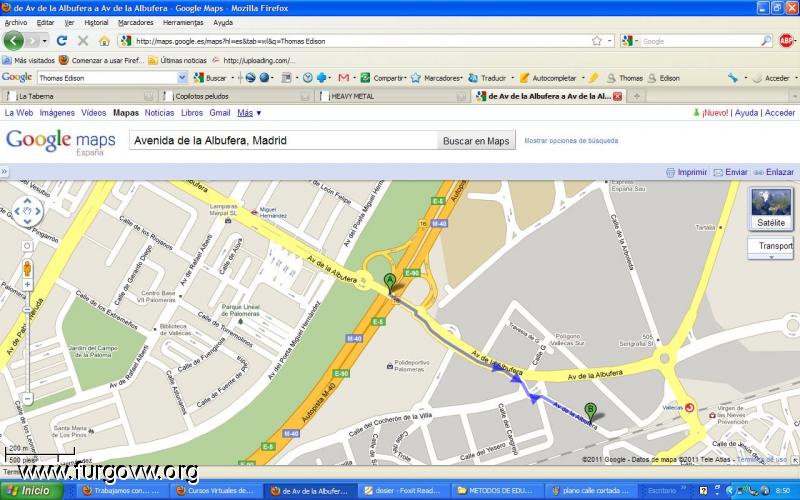Switch to the Copilotos peludos tab
800x500 pixels.
pos(236,96)
